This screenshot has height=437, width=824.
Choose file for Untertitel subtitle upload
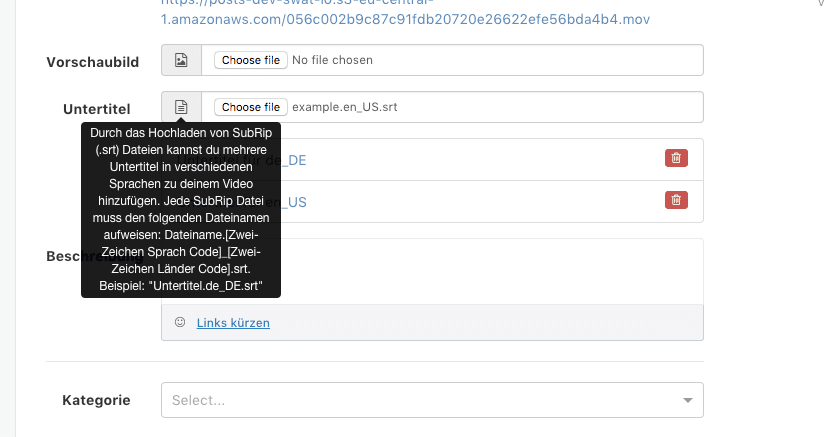(x=251, y=107)
